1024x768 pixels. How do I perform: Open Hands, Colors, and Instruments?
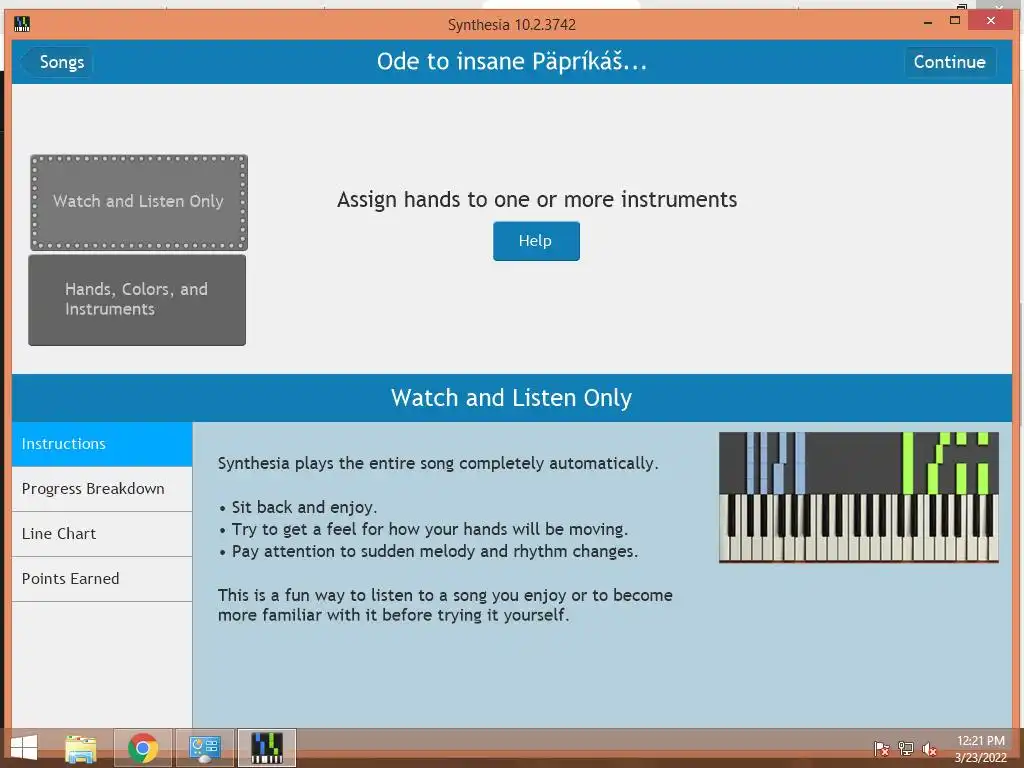[137, 300]
